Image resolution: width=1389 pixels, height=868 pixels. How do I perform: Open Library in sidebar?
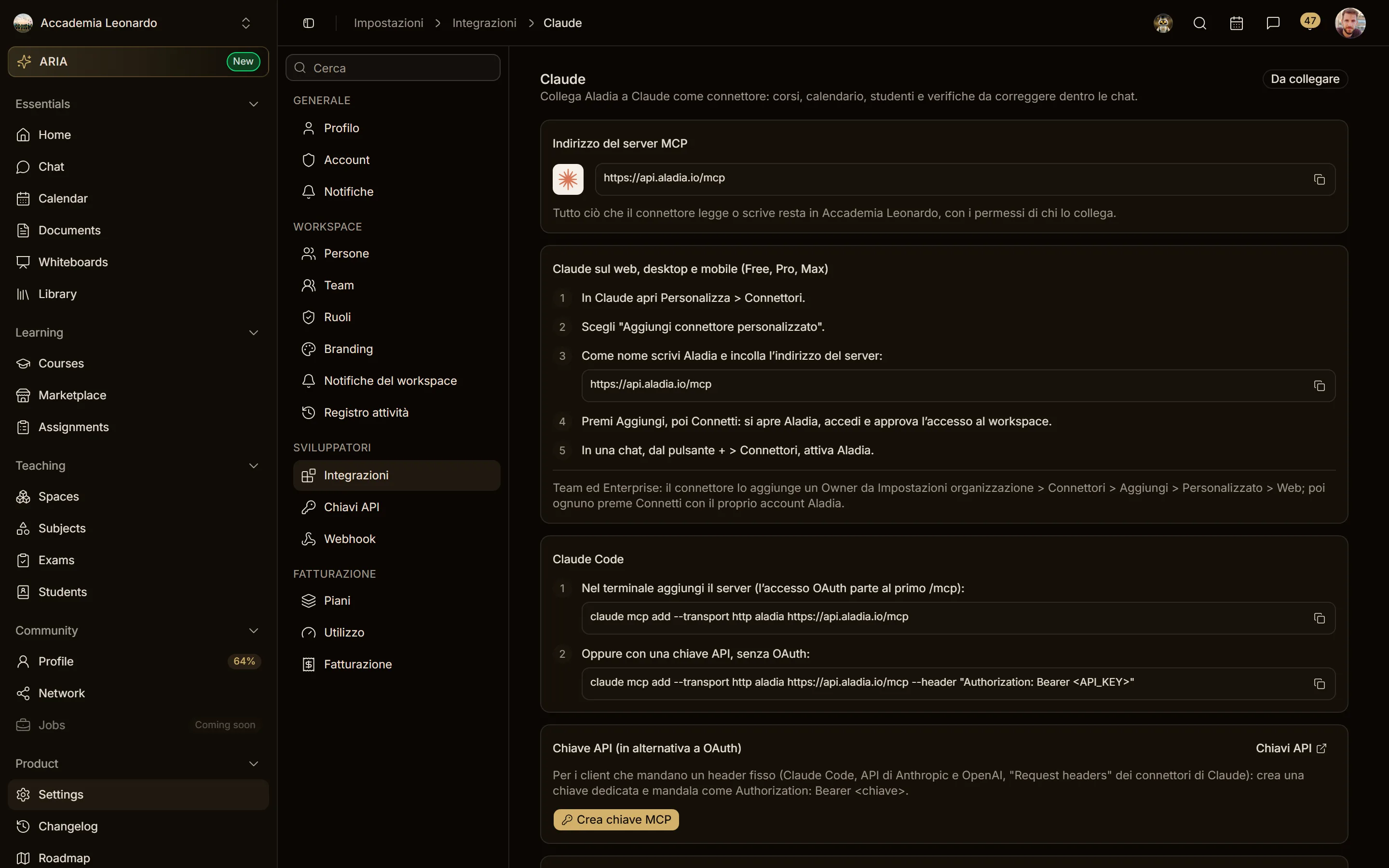pos(138,294)
